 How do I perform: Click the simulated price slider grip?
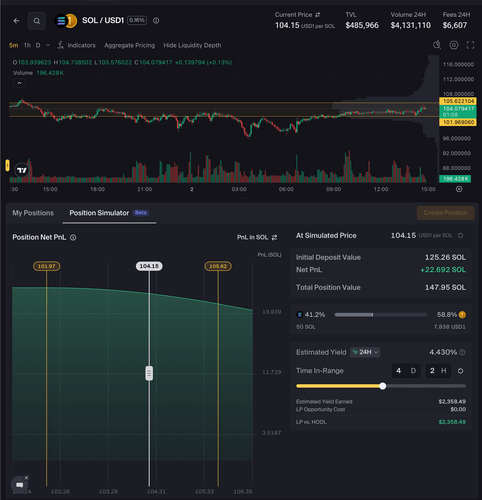[x=149, y=373]
